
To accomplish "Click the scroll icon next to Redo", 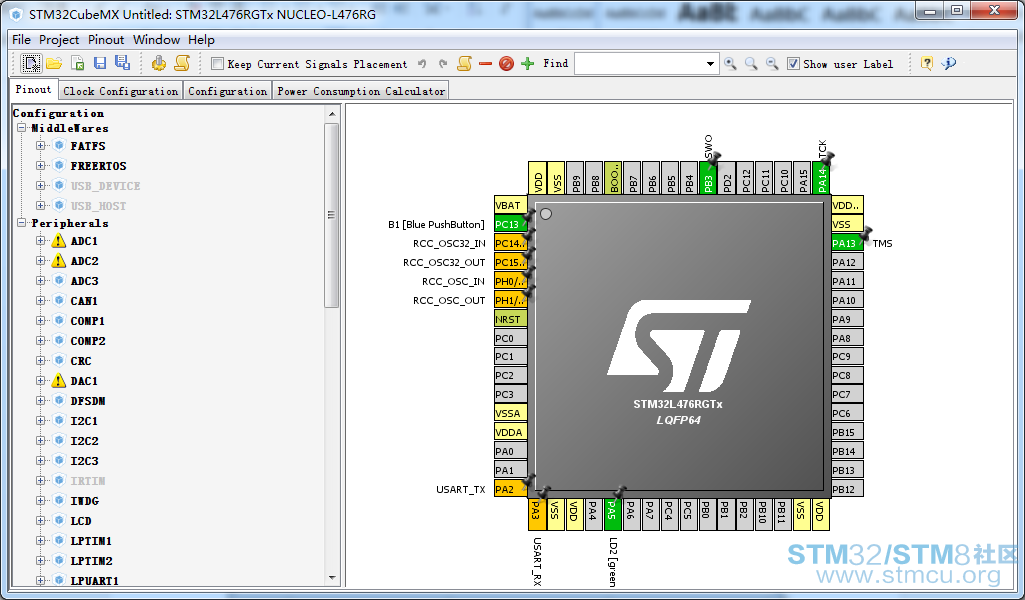I will pos(464,63).
